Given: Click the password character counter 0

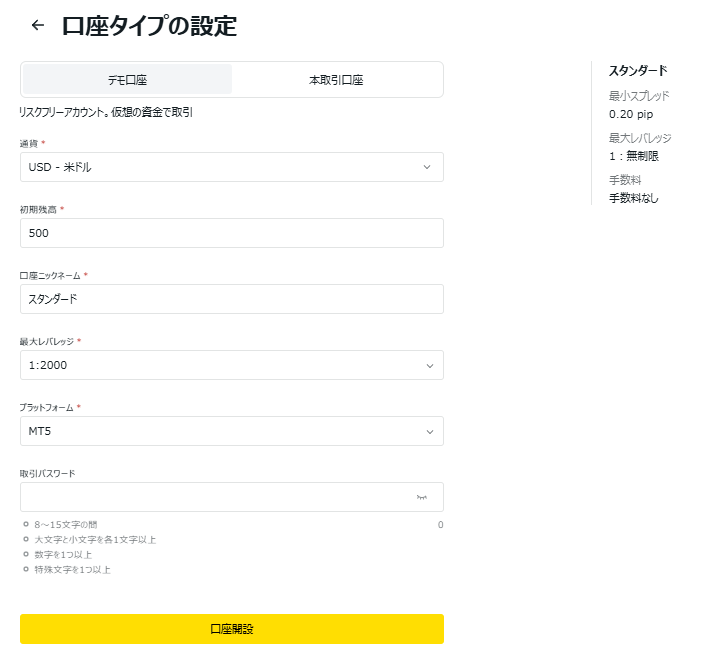Looking at the screenshot, I should click(440, 525).
